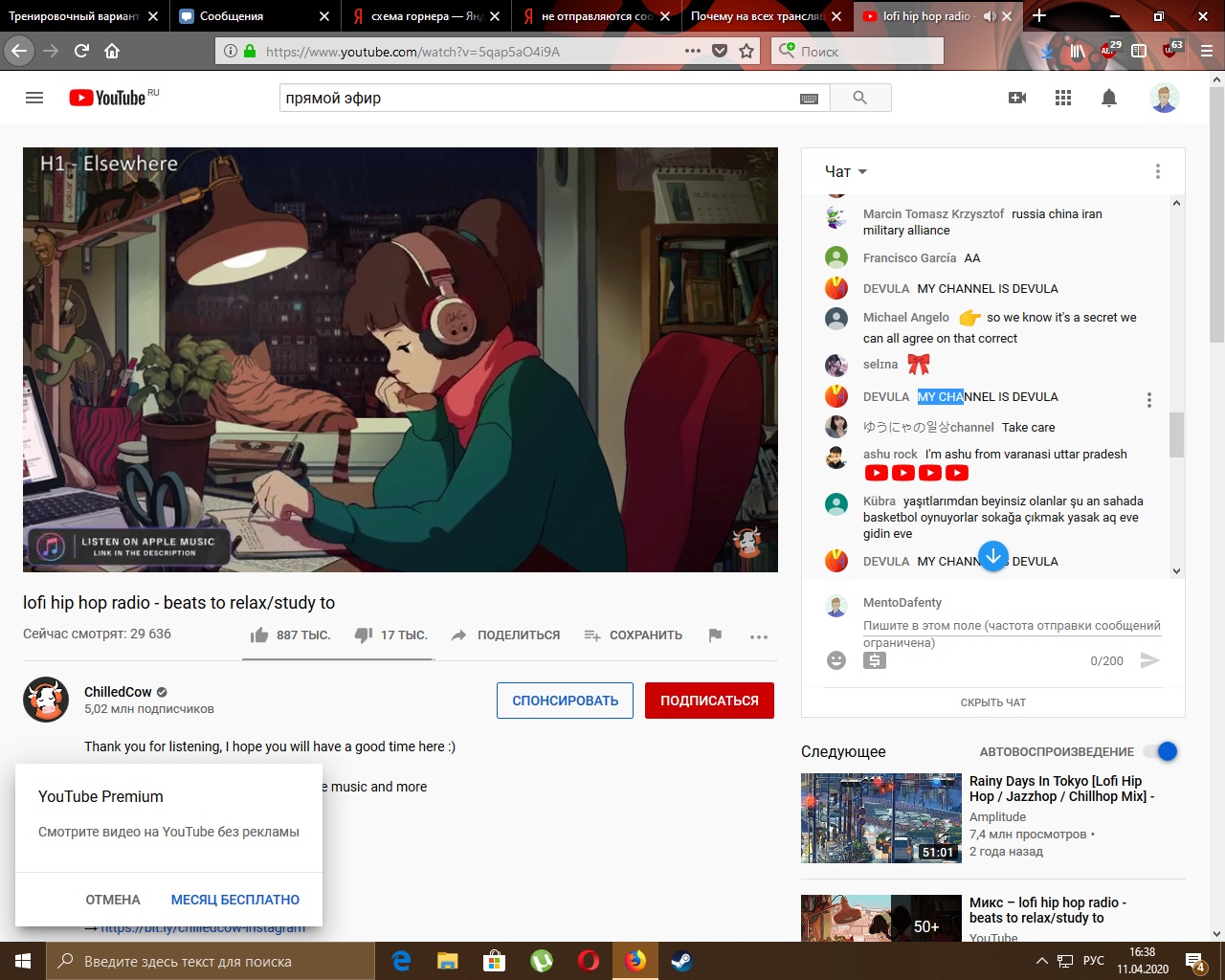Switch to the не отправляются сообщения tab

pyautogui.click(x=597, y=16)
